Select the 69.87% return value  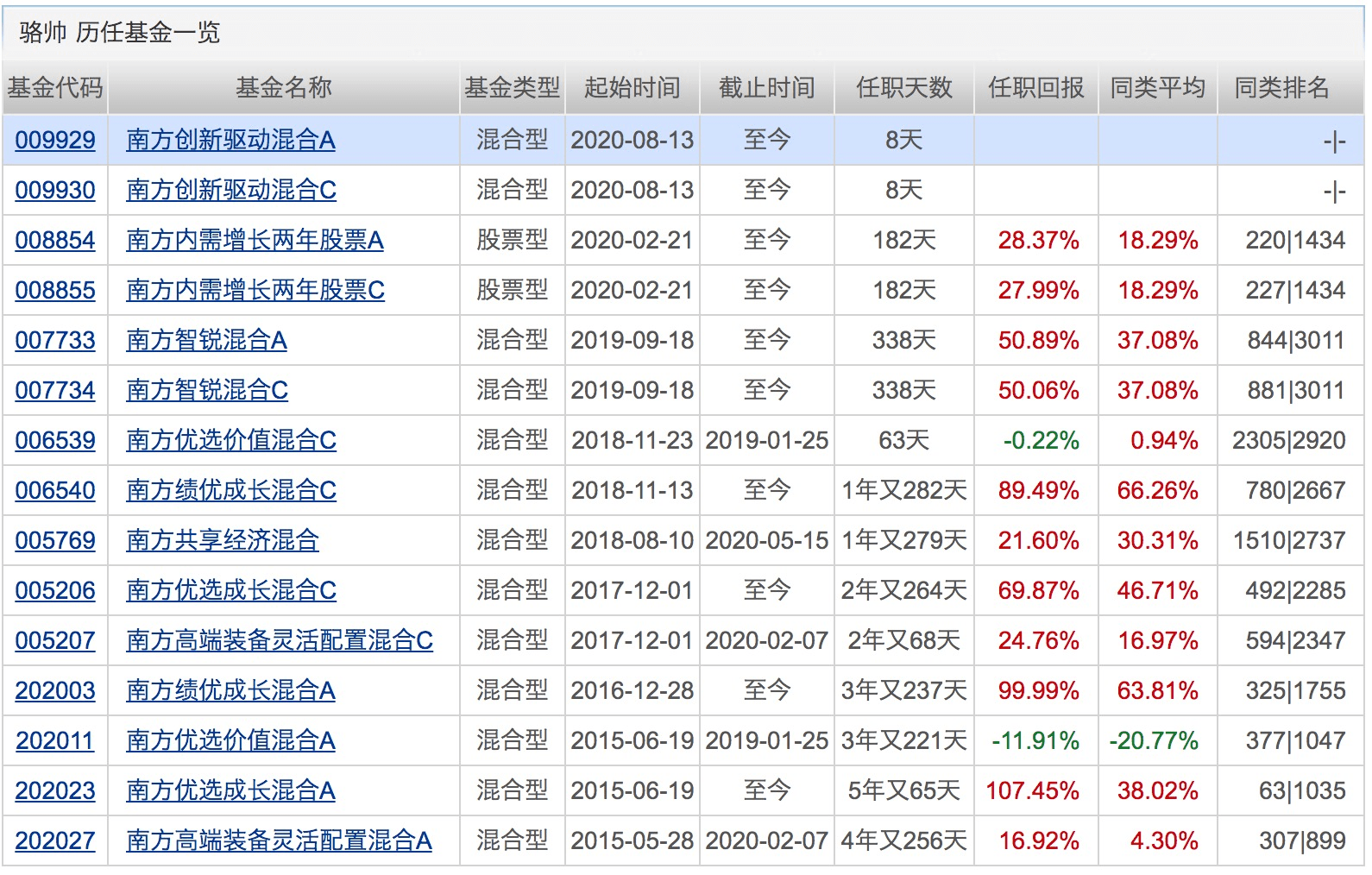(1039, 590)
